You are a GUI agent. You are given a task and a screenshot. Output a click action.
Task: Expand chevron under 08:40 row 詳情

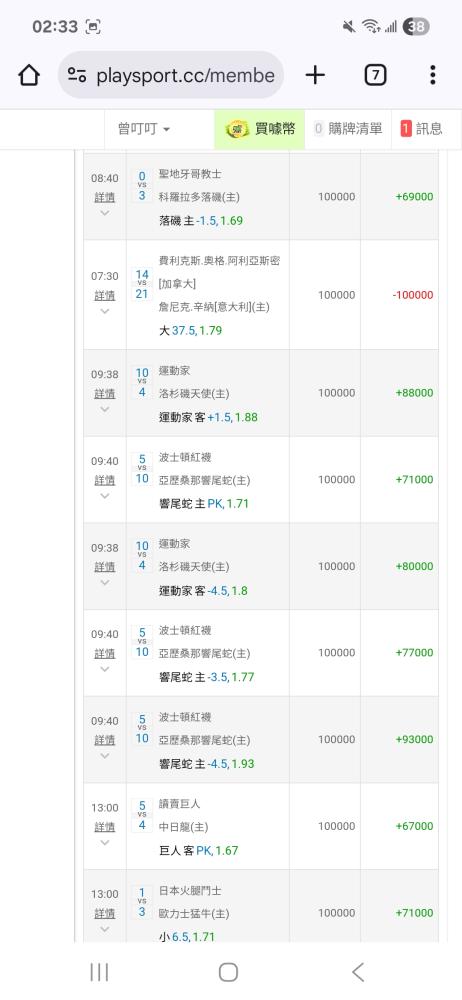point(105,214)
